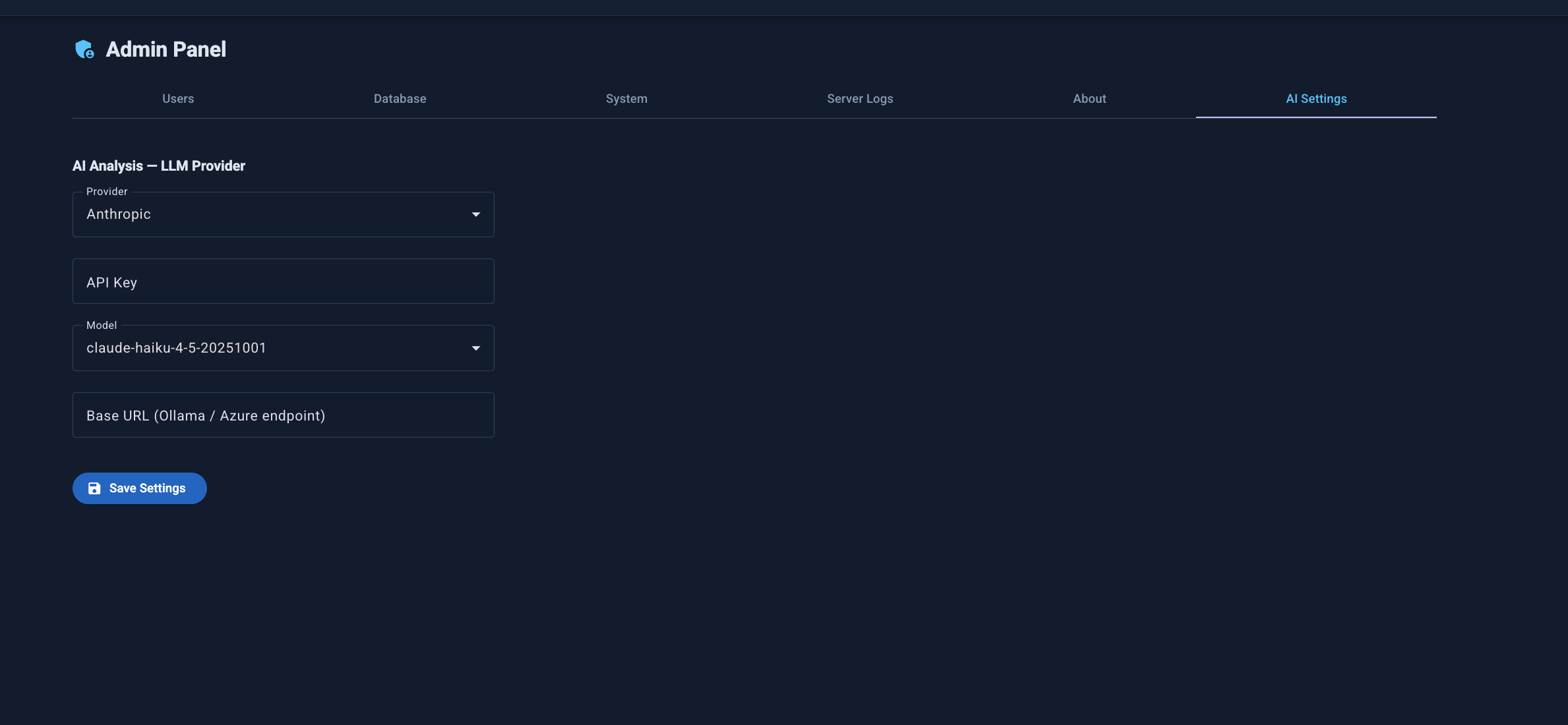The image size is (1568, 725).
Task: Click the floppy disk icon in Save Settings
Action: coord(94,488)
